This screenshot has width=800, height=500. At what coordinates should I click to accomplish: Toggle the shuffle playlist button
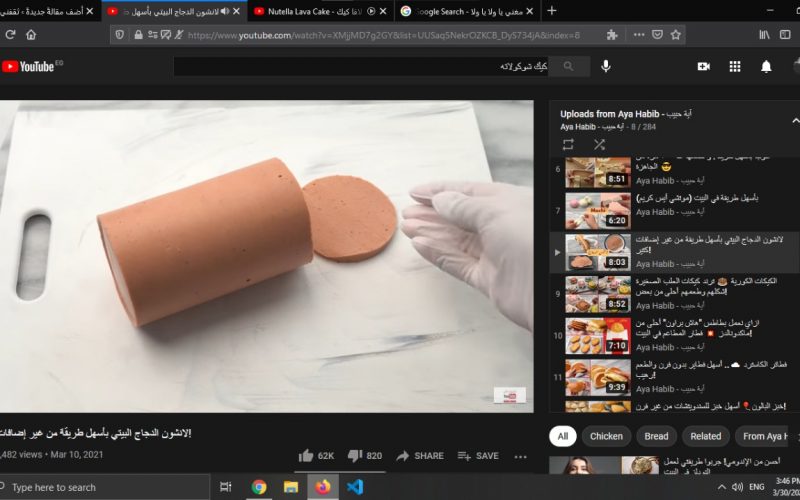tap(599, 144)
